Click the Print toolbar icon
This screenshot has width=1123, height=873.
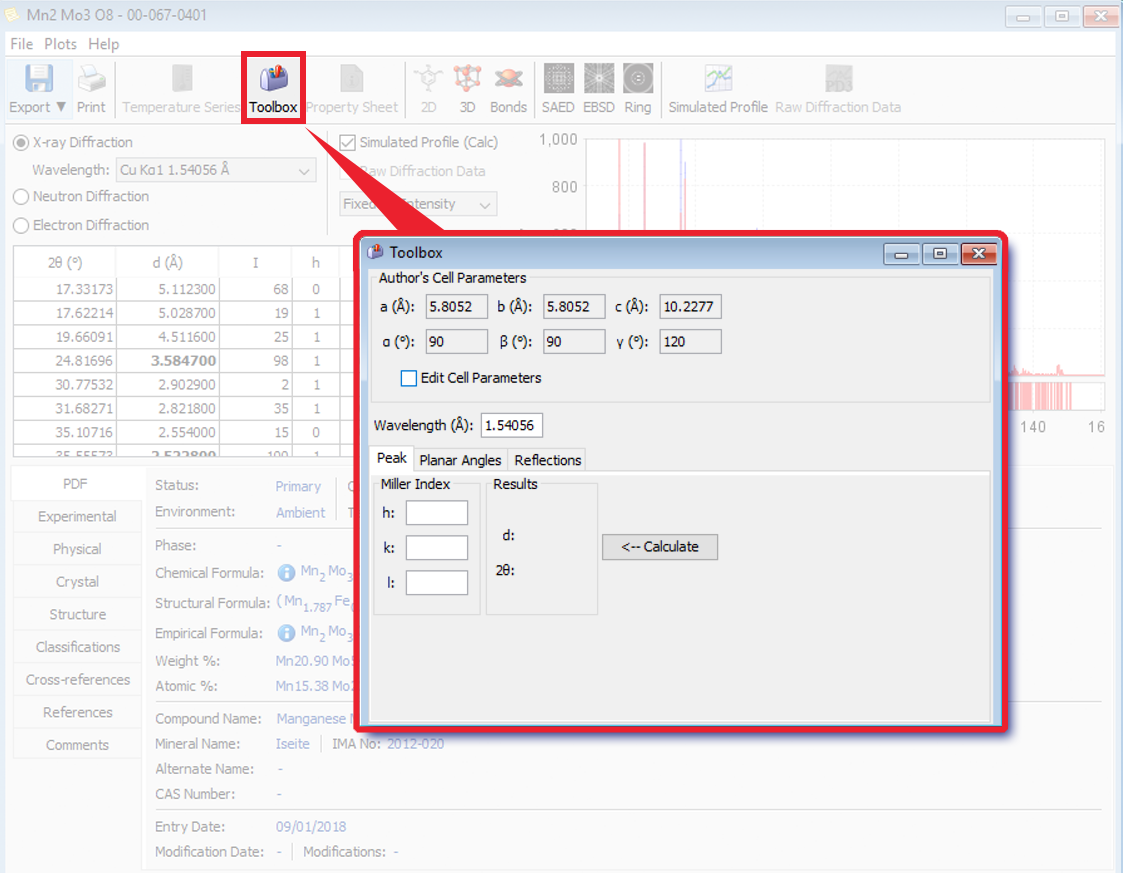point(91,89)
